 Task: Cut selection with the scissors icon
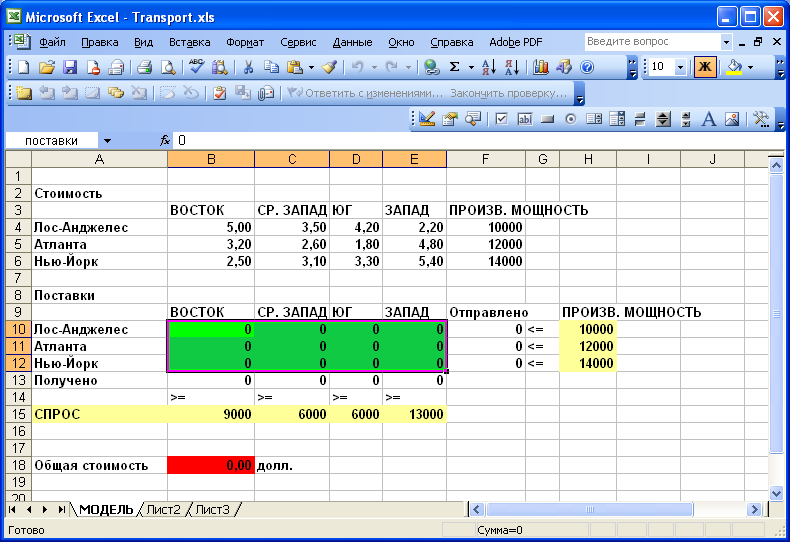coord(248,67)
